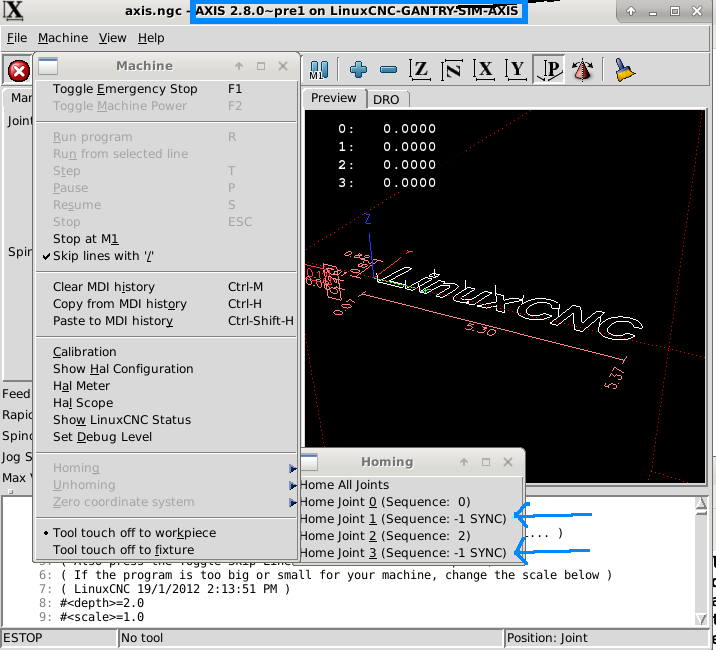This screenshot has height=650, width=716.
Task: Choose Home Joint 3 (Sequence: -1 SYNC)
Action: click(x=411, y=553)
